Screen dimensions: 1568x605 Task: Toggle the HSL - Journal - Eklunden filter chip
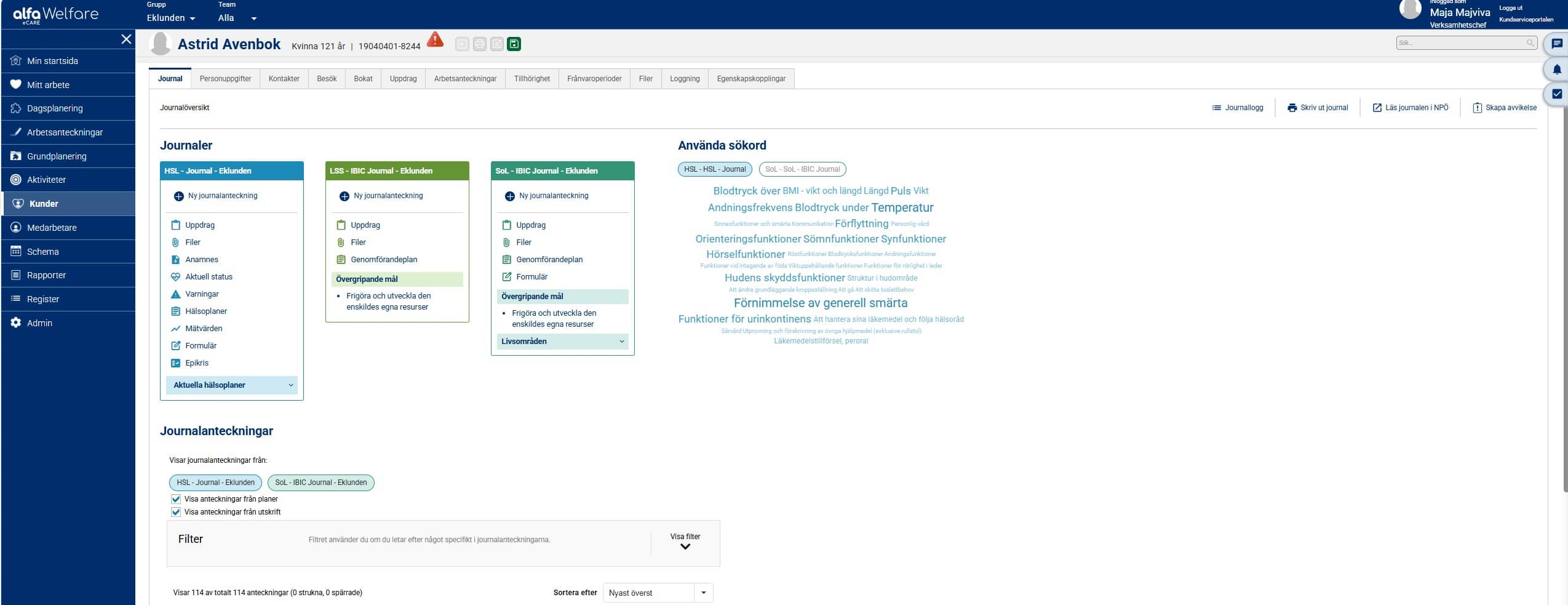(215, 483)
